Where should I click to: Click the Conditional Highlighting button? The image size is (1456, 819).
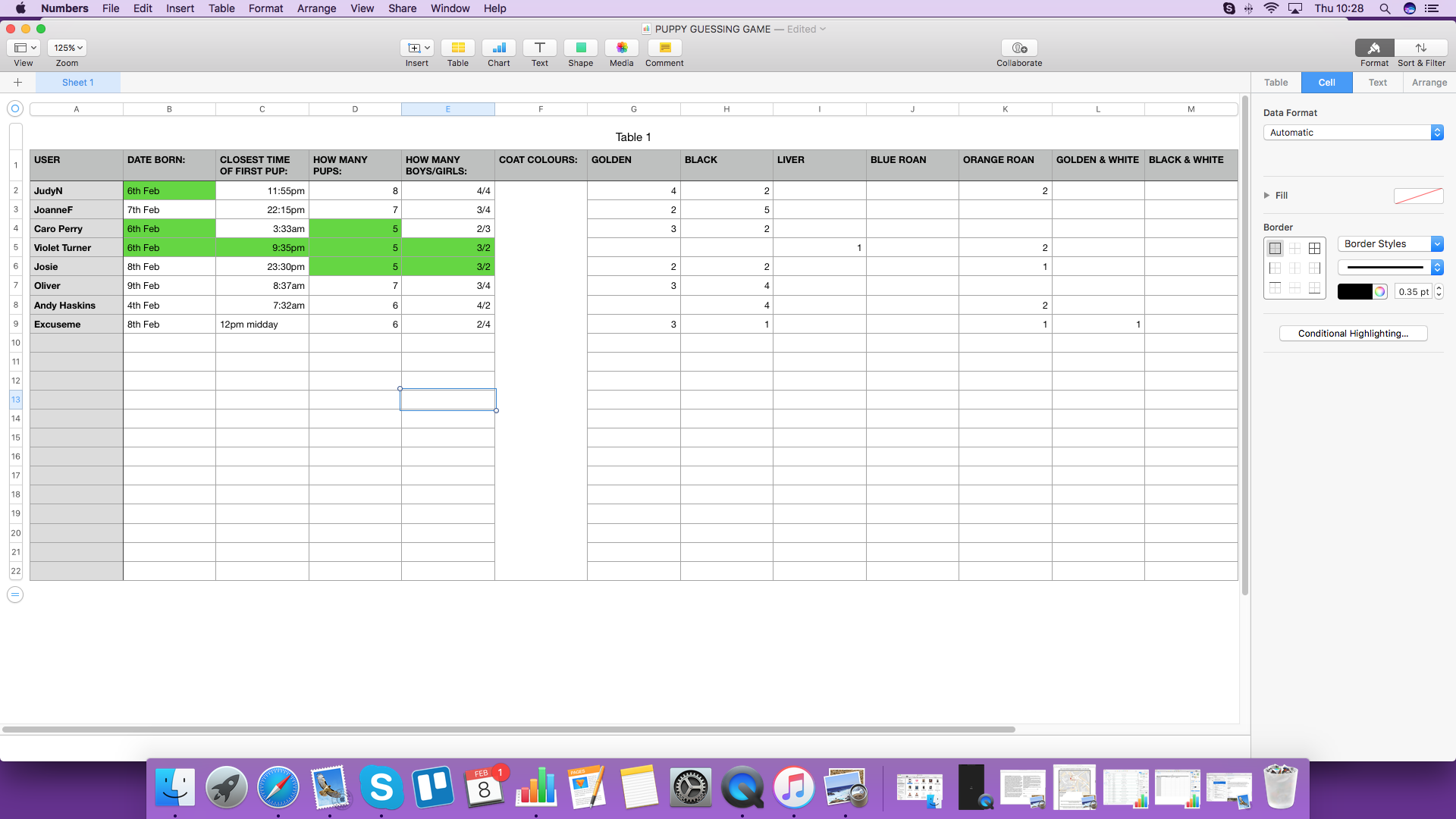1353,333
